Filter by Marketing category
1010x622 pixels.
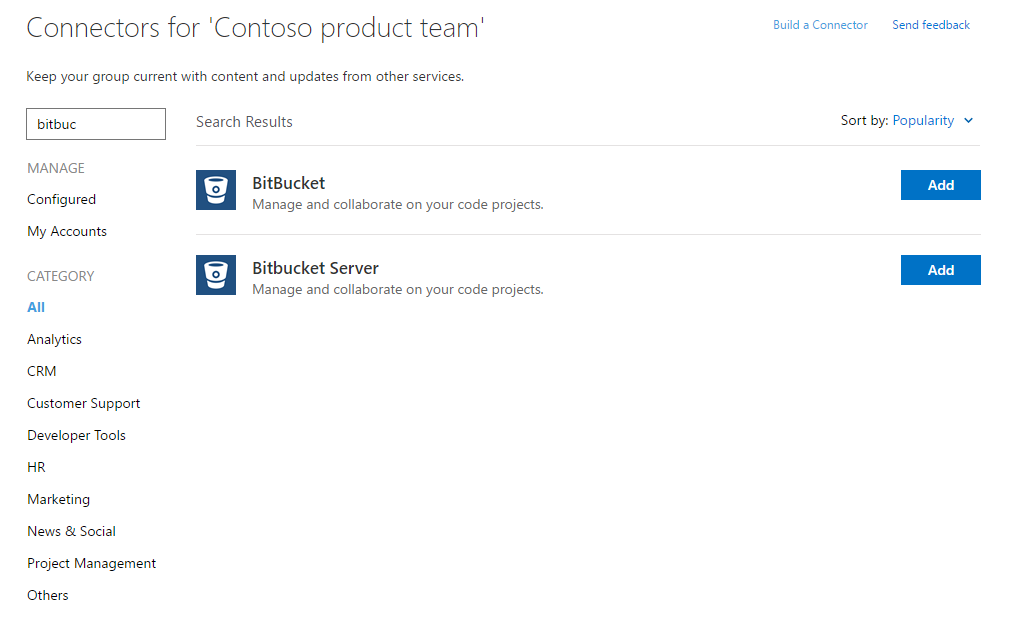(59, 500)
